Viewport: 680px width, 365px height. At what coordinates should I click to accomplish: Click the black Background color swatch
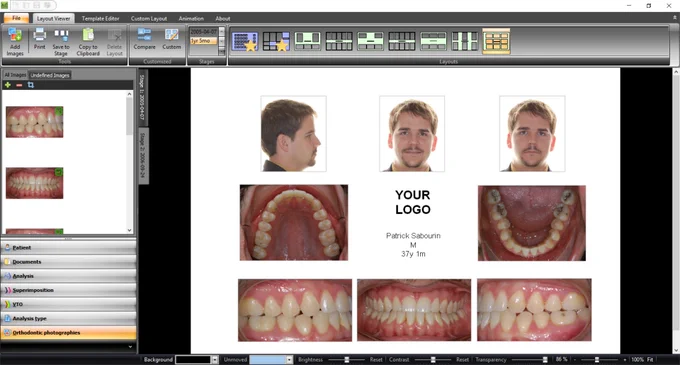click(x=193, y=360)
